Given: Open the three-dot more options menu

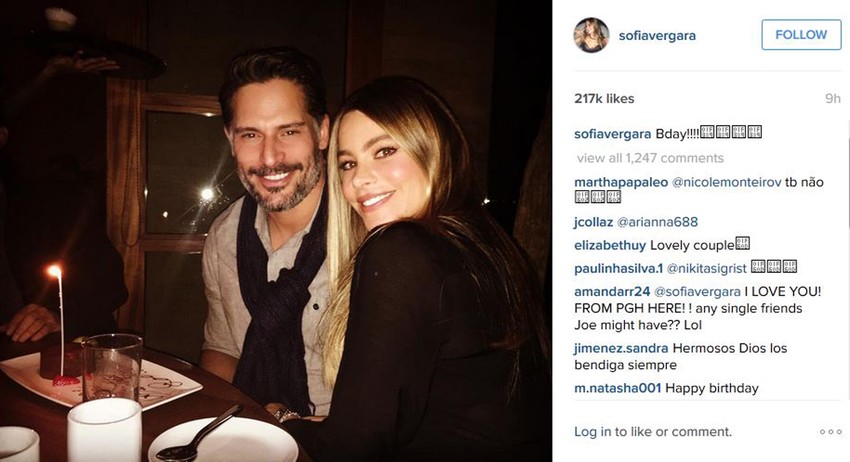Looking at the screenshot, I should click(830, 432).
